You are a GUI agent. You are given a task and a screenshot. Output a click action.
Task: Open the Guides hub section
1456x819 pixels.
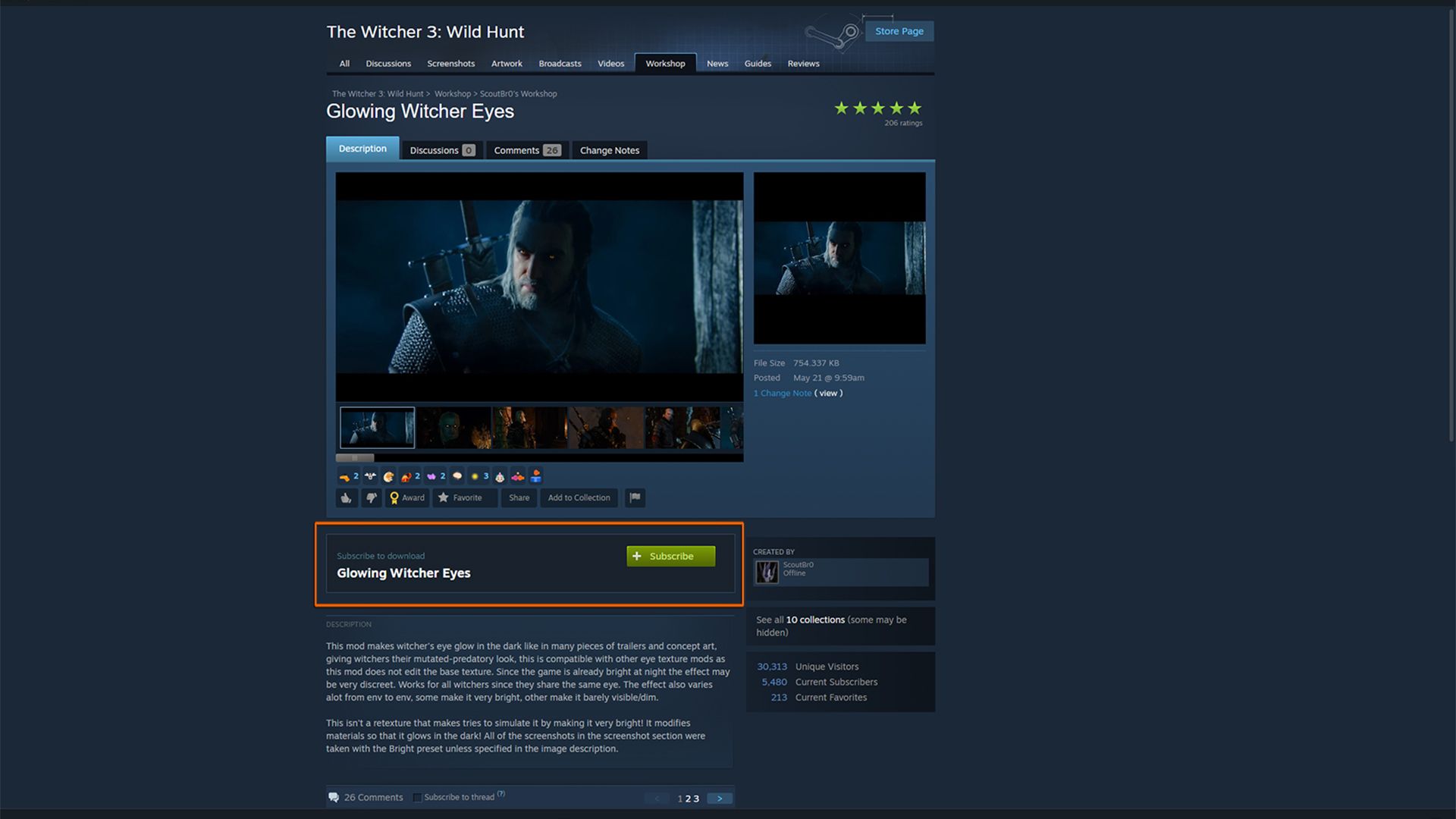click(758, 64)
